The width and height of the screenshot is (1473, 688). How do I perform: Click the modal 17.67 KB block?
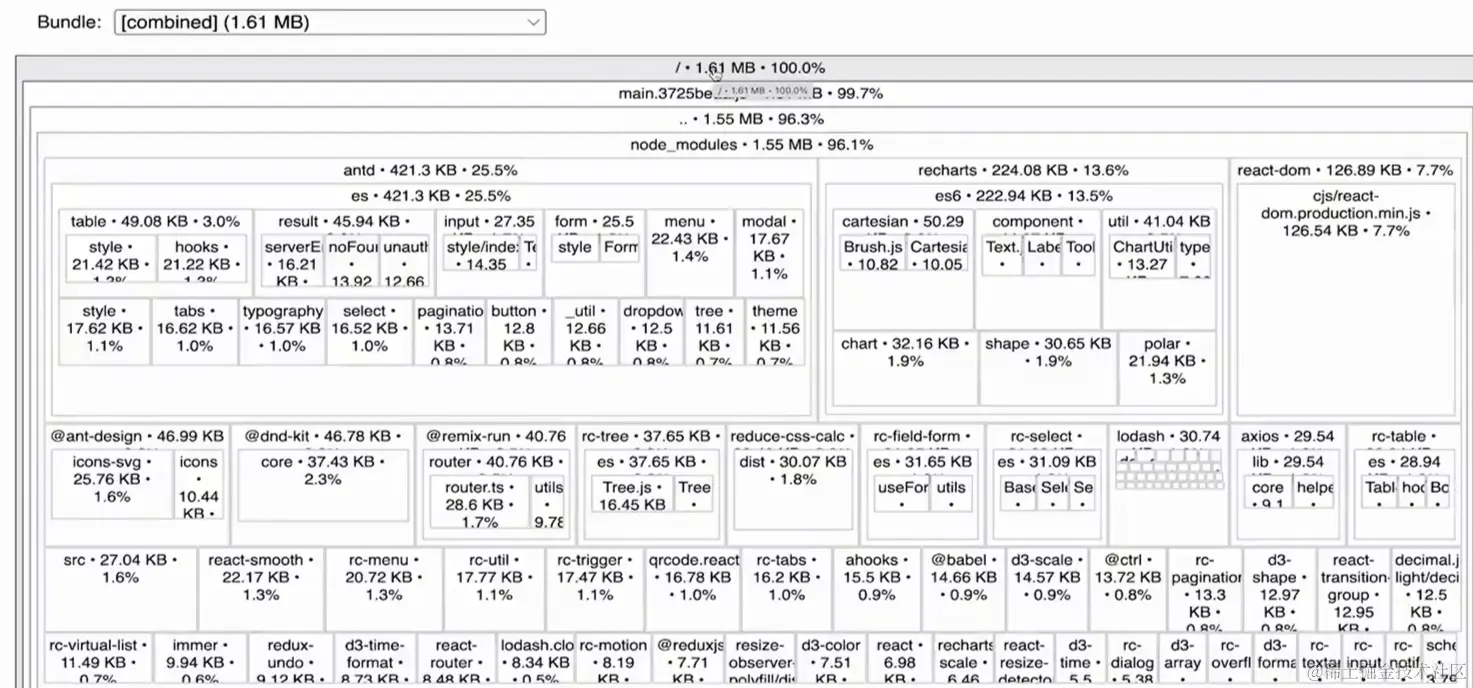tap(769, 252)
